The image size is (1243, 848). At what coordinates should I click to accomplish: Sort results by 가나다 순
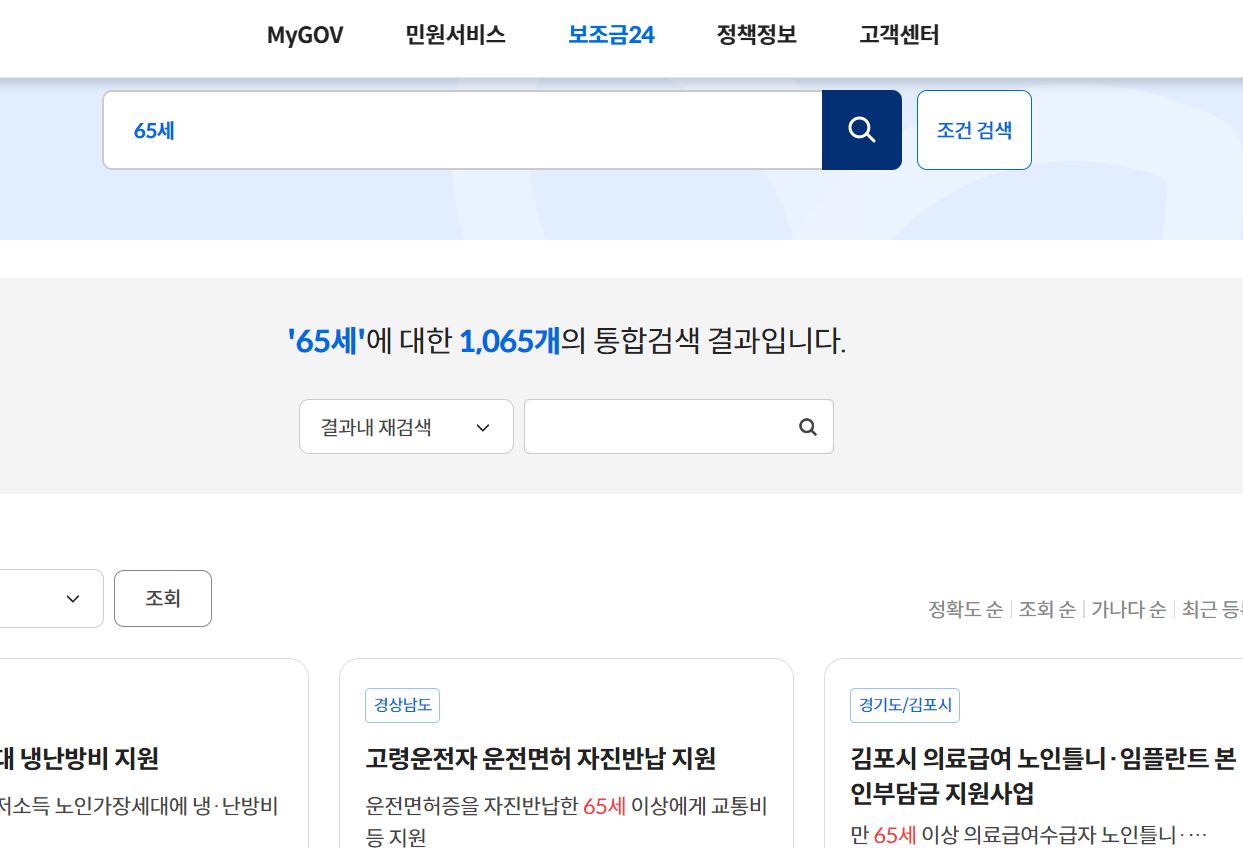(x=1128, y=609)
